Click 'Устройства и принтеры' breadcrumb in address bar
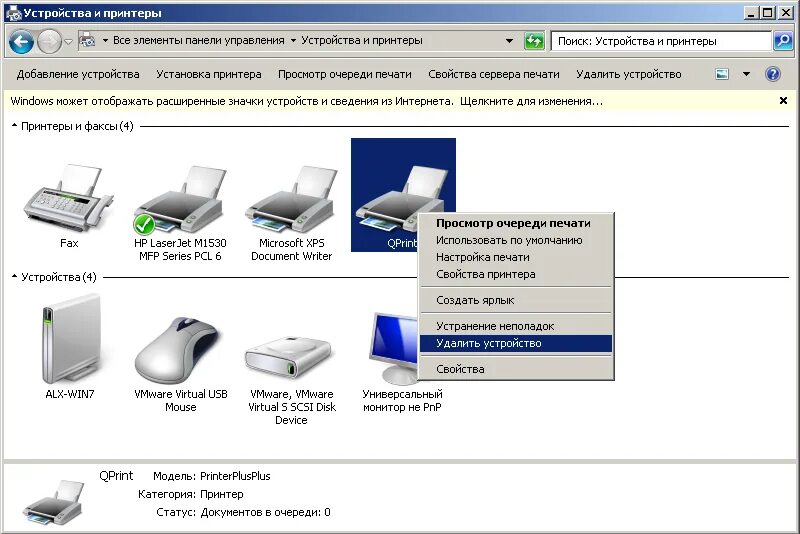Viewport: 800px width, 534px height. point(362,40)
